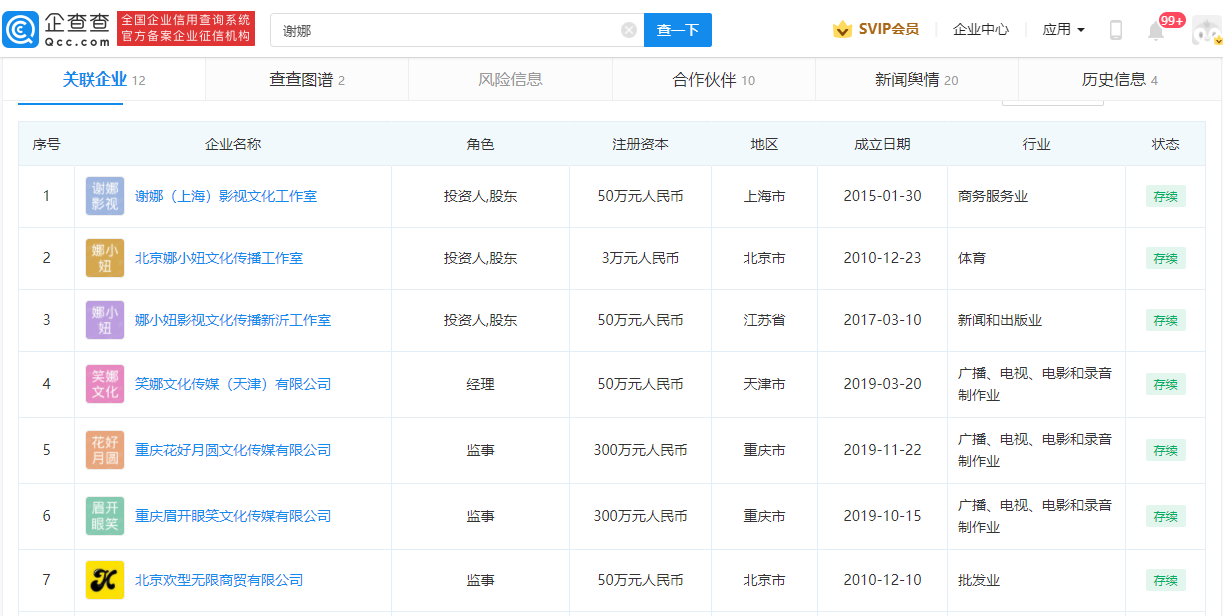Image resolution: width=1223 pixels, height=616 pixels.
Task: Click the user avatar in header
Action: pyautogui.click(x=1206, y=30)
